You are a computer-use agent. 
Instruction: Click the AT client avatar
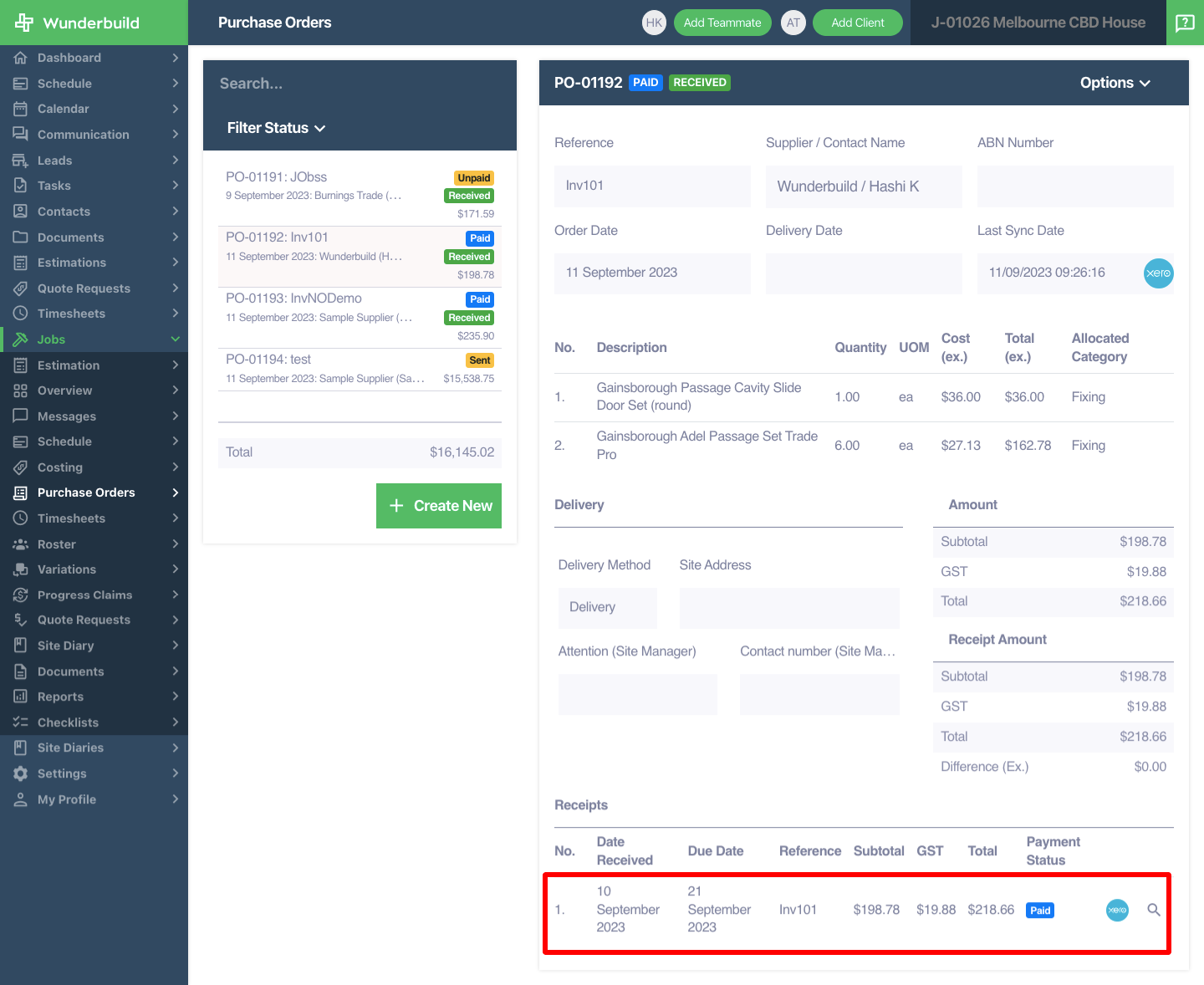[793, 23]
